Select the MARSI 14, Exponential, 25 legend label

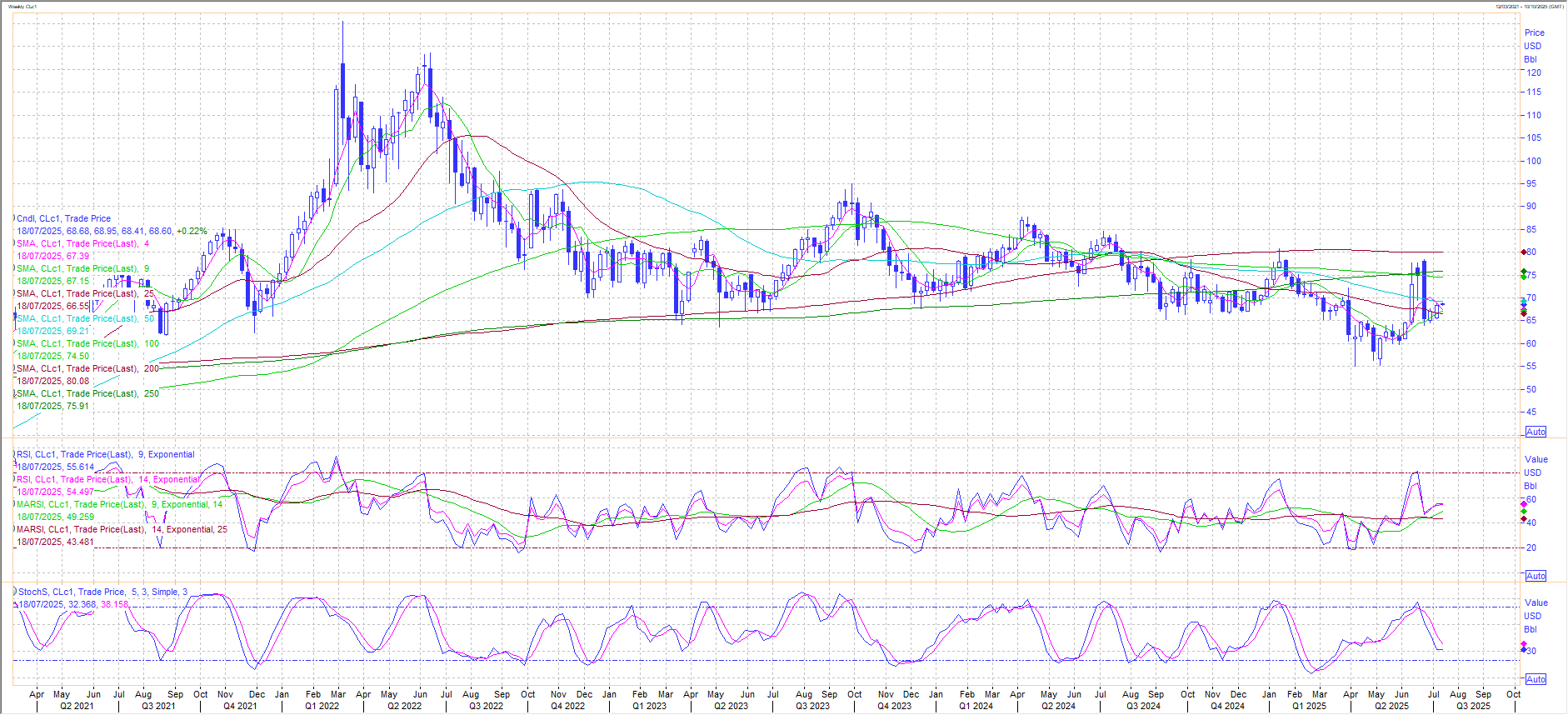[122, 529]
